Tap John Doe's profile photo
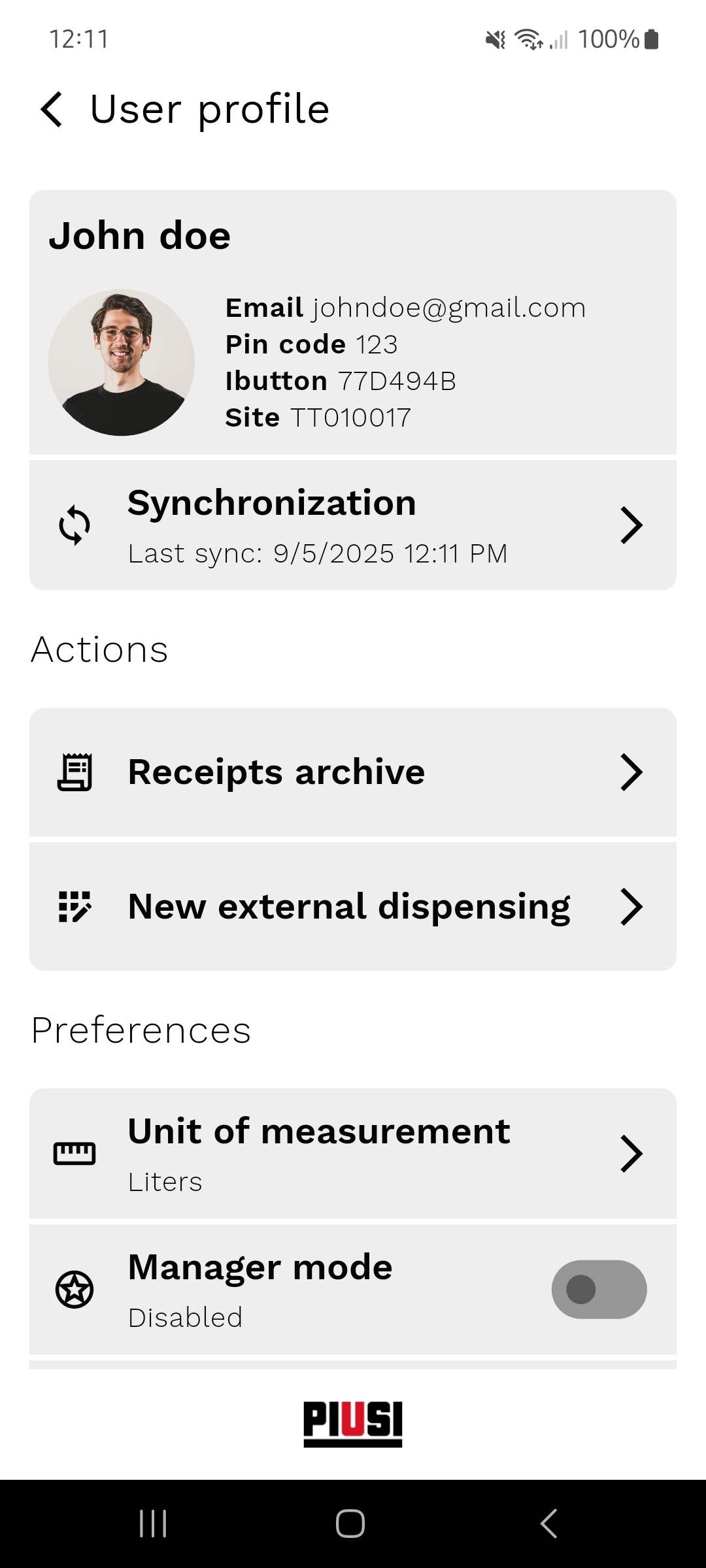 pos(122,363)
